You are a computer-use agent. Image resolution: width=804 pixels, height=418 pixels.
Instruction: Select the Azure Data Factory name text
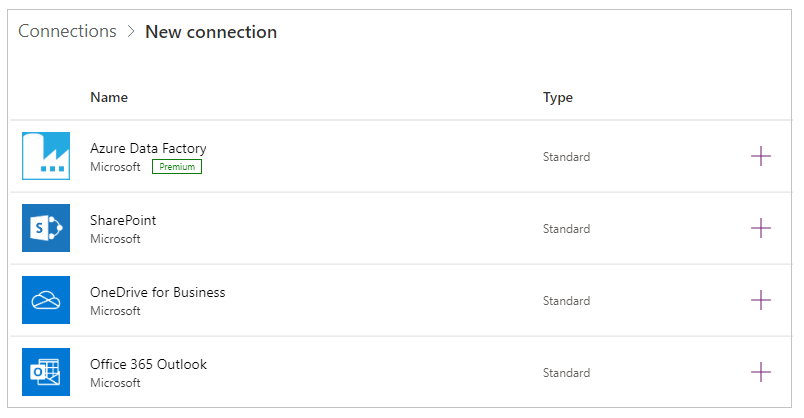pyautogui.click(x=148, y=148)
